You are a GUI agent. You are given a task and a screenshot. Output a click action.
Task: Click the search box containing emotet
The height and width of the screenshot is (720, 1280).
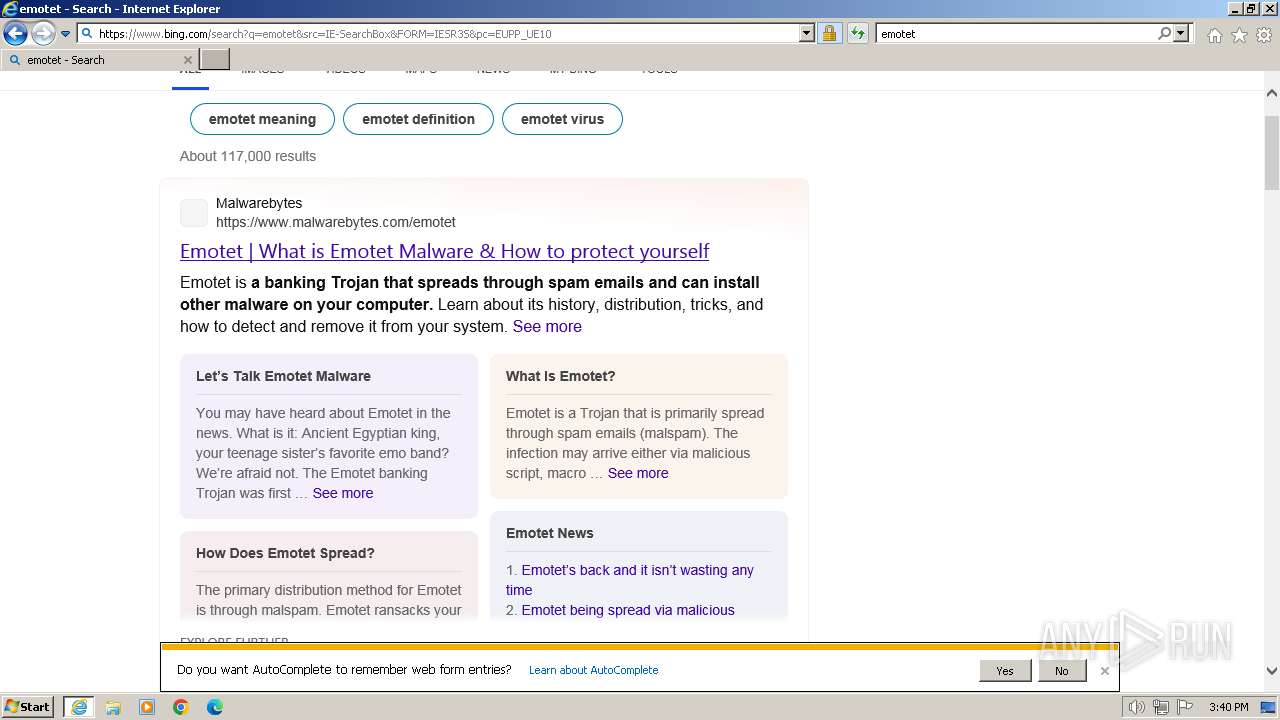(1015, 34)
